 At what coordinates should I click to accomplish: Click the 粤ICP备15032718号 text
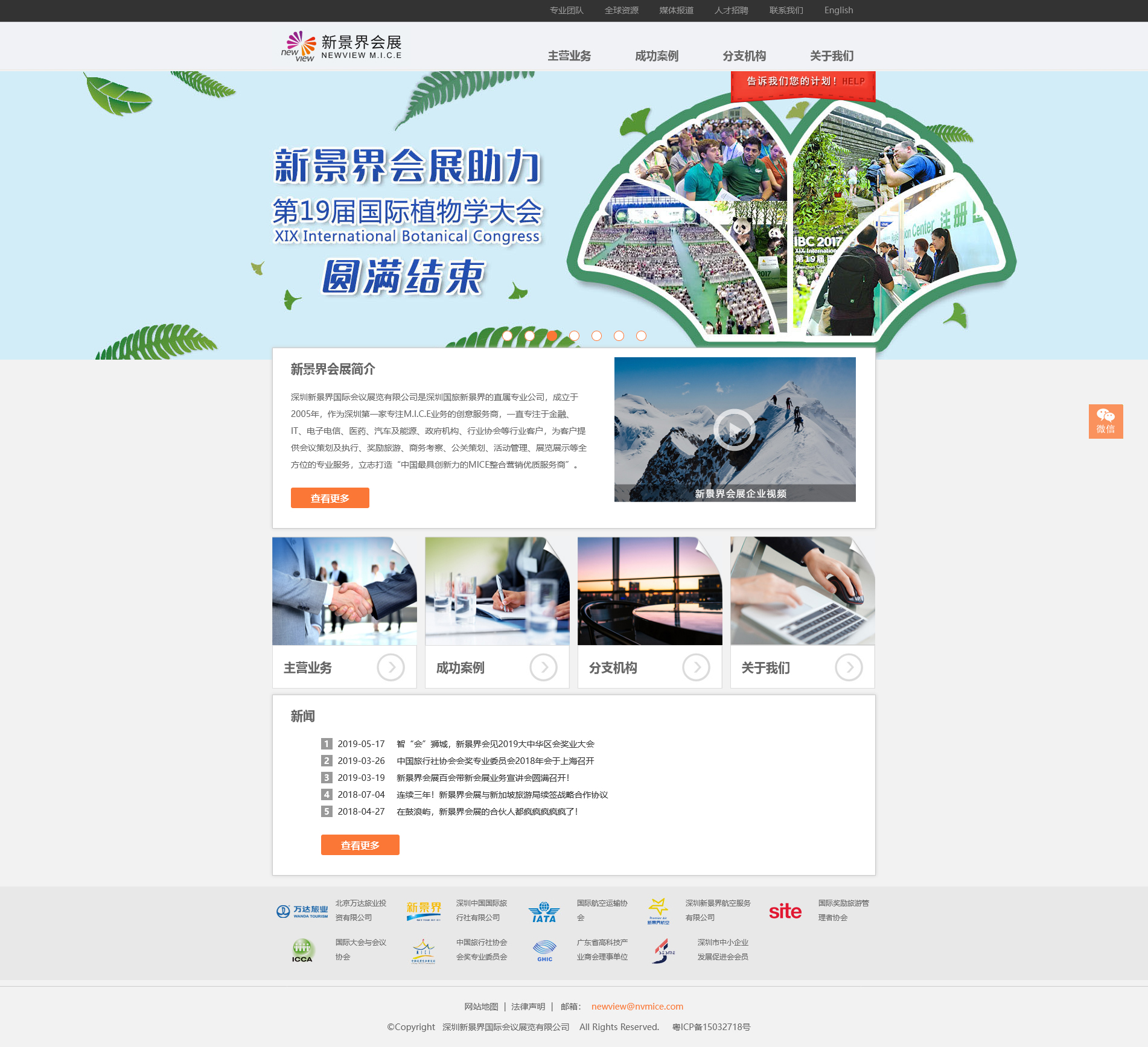712,1027
